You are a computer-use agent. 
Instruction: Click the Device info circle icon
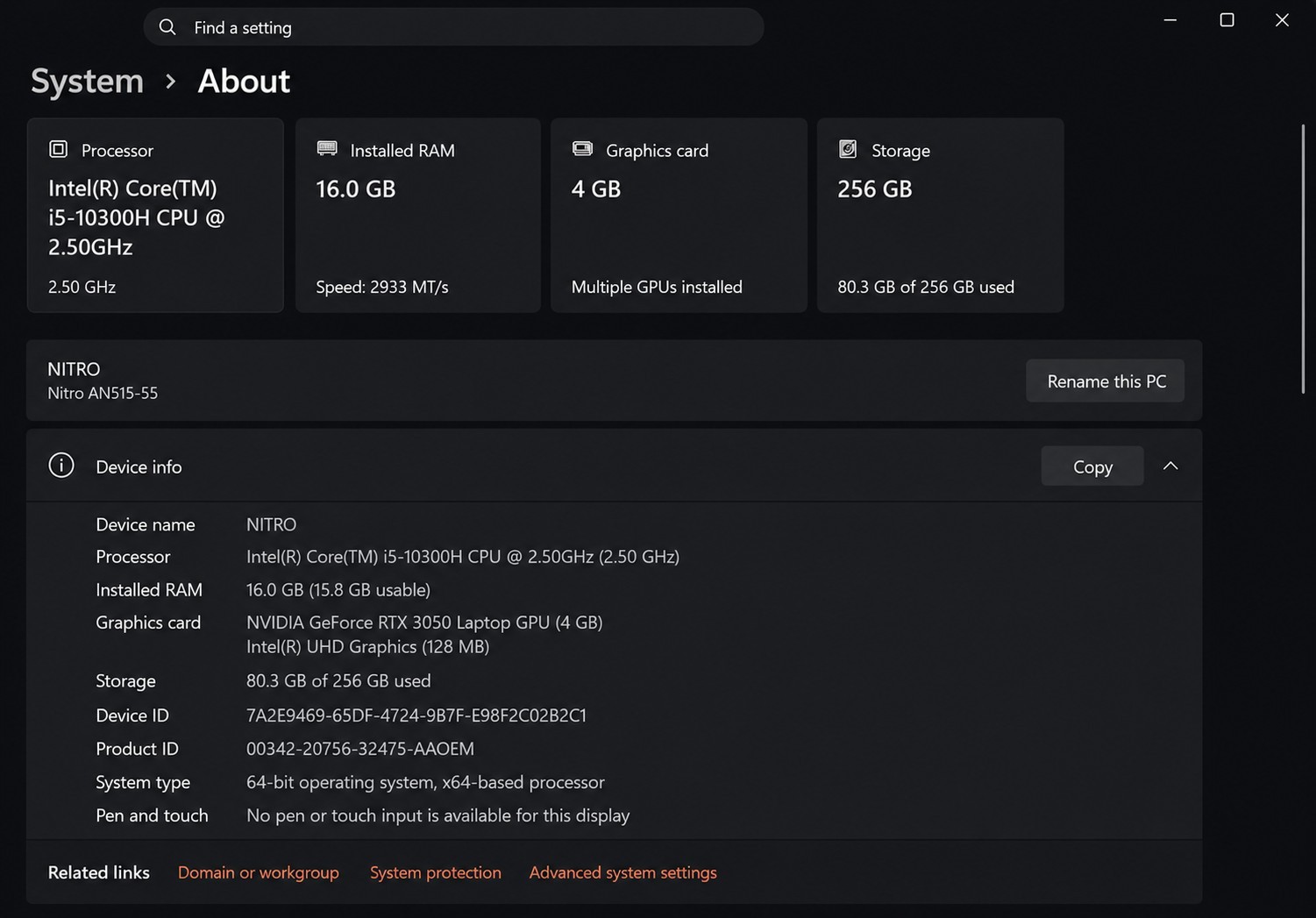pyautogui.click(x=61, y=466)
